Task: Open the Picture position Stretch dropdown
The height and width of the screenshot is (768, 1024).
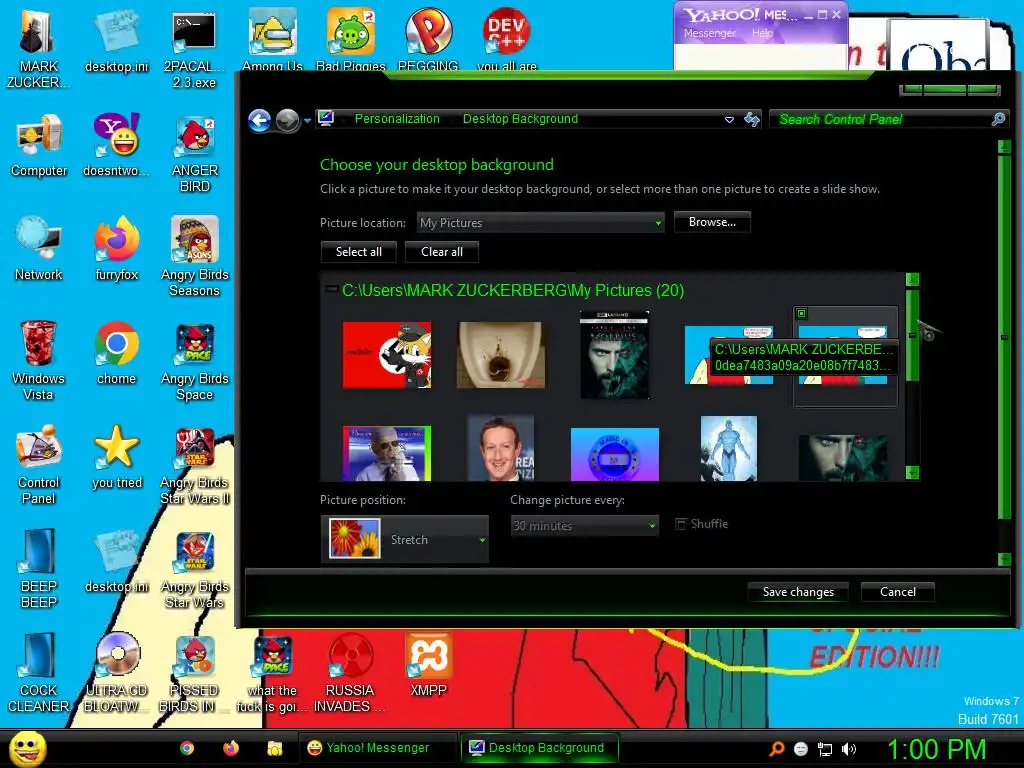Action: tap(405, 539)
